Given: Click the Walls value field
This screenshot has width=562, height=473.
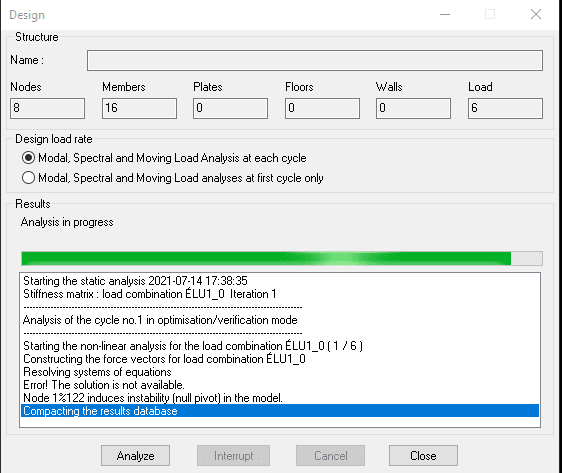Looking at the screenshot, I should tap(413, 108).
